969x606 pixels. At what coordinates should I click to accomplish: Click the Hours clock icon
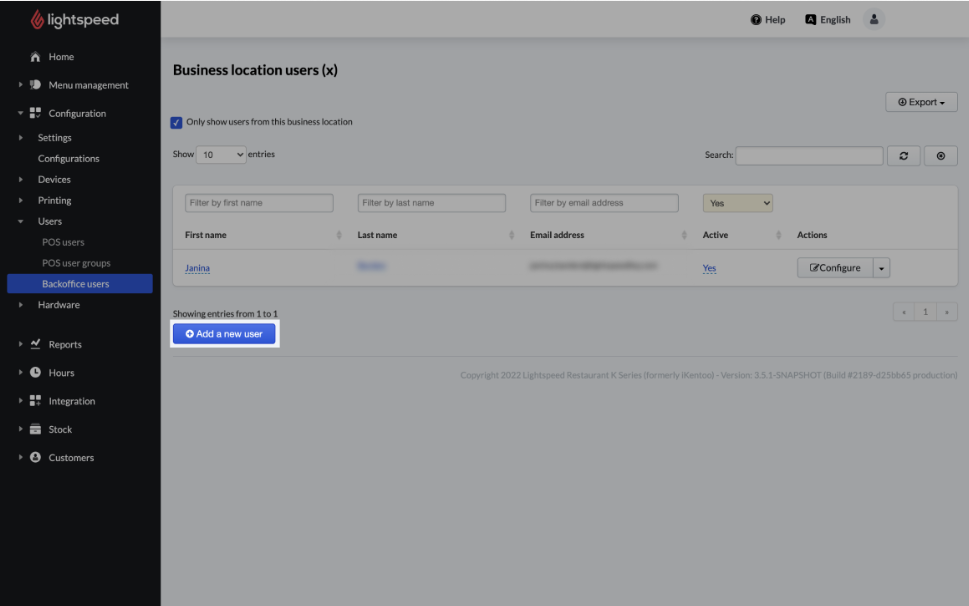[36, 373]
